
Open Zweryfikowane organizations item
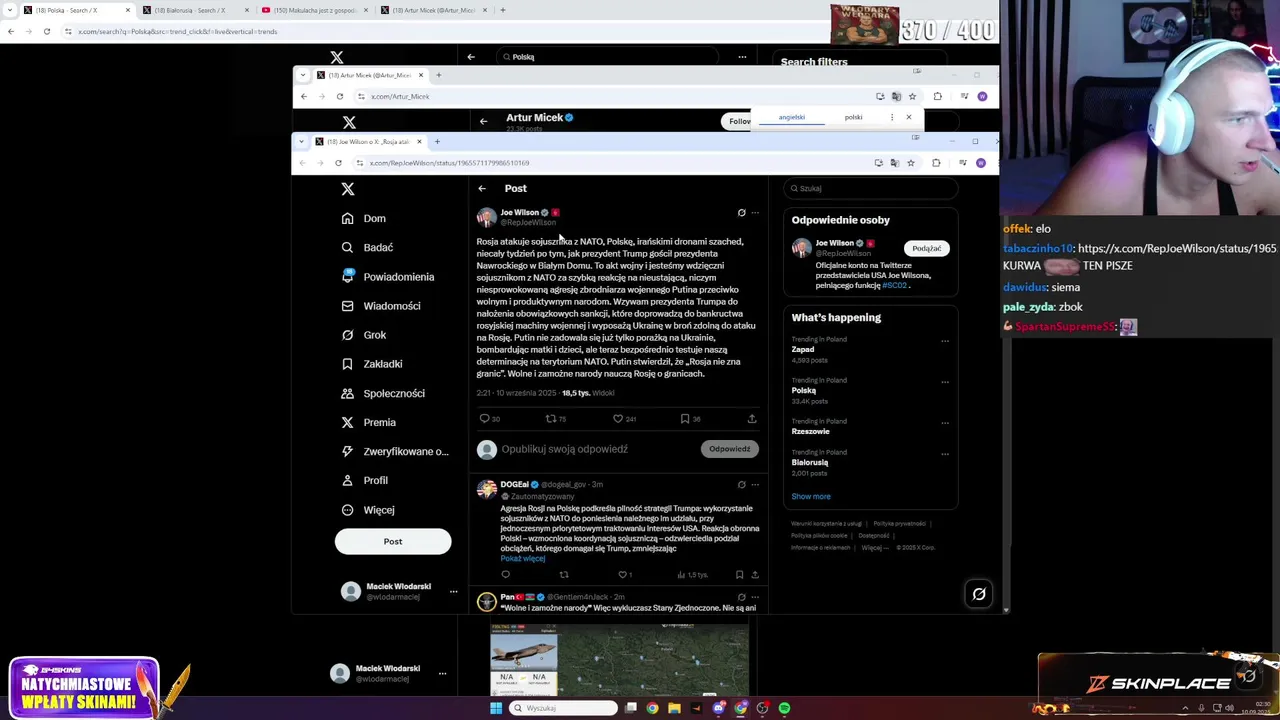395,451
